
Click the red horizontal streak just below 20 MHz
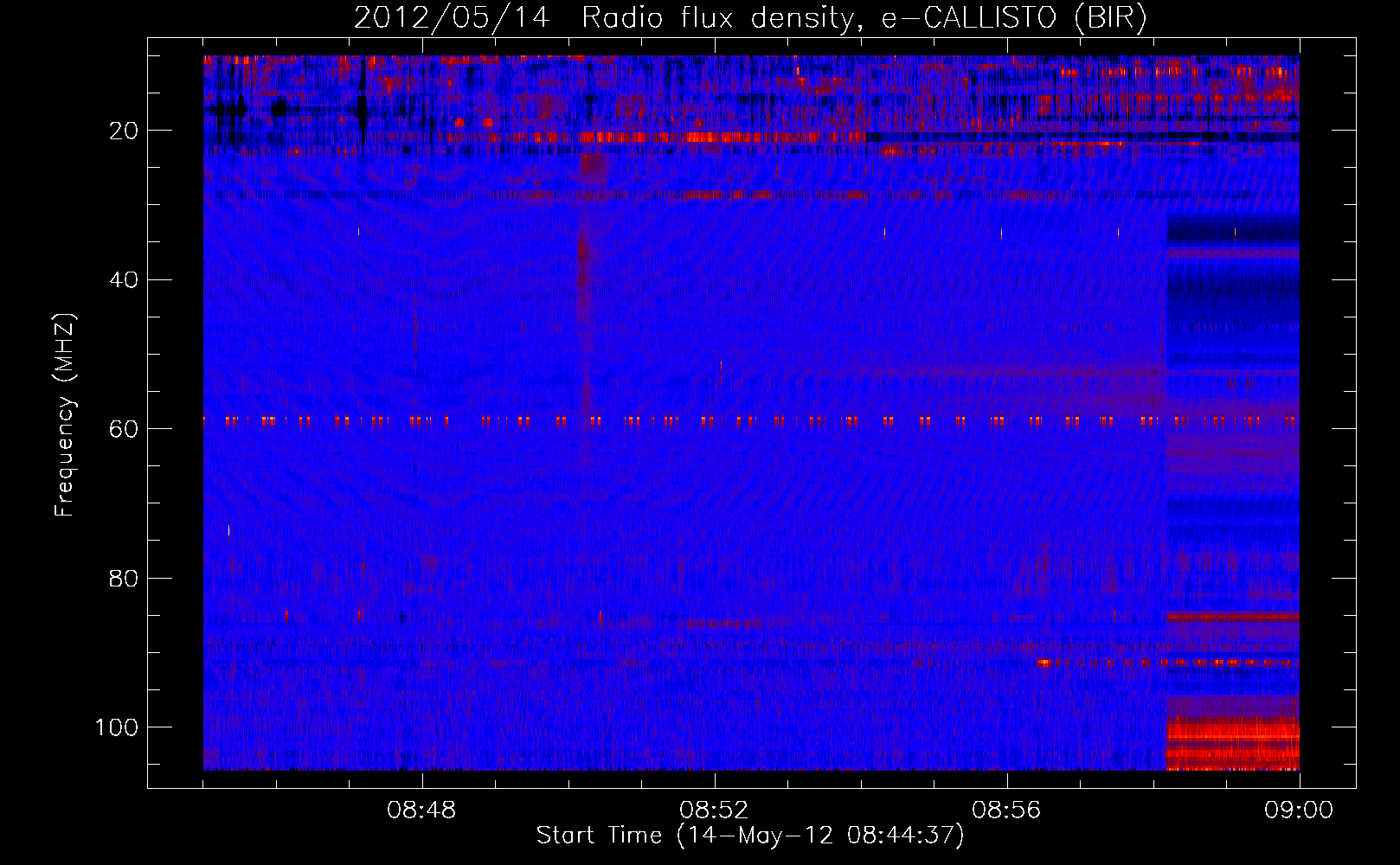(722, 137)
